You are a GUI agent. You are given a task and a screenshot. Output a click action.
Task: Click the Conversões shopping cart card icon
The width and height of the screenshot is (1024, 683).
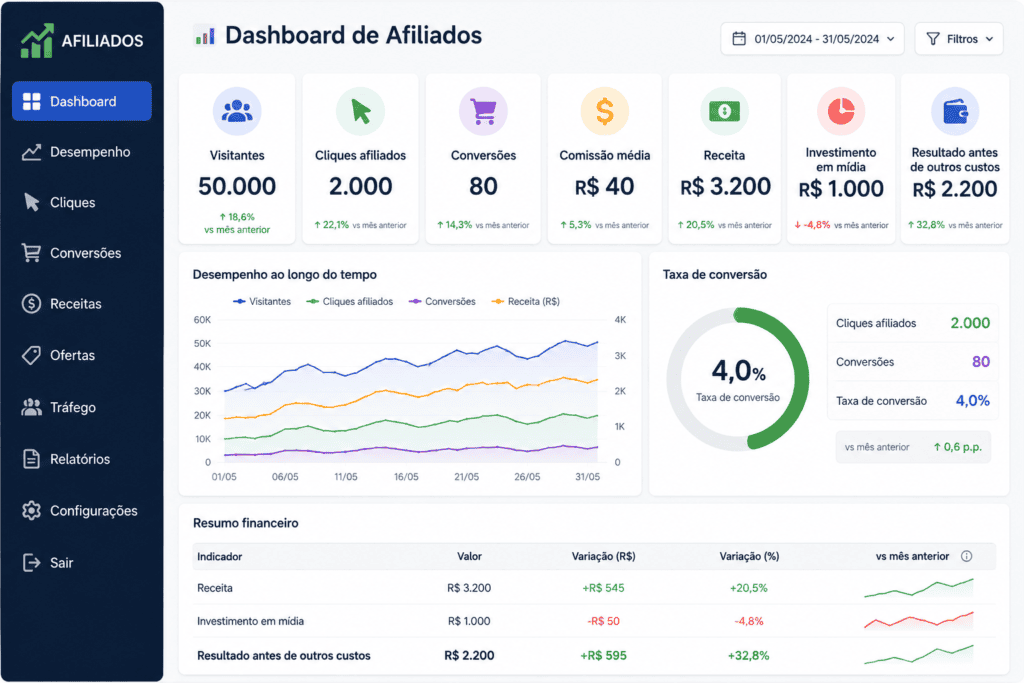pyautogui.click(x=483, y=111)
